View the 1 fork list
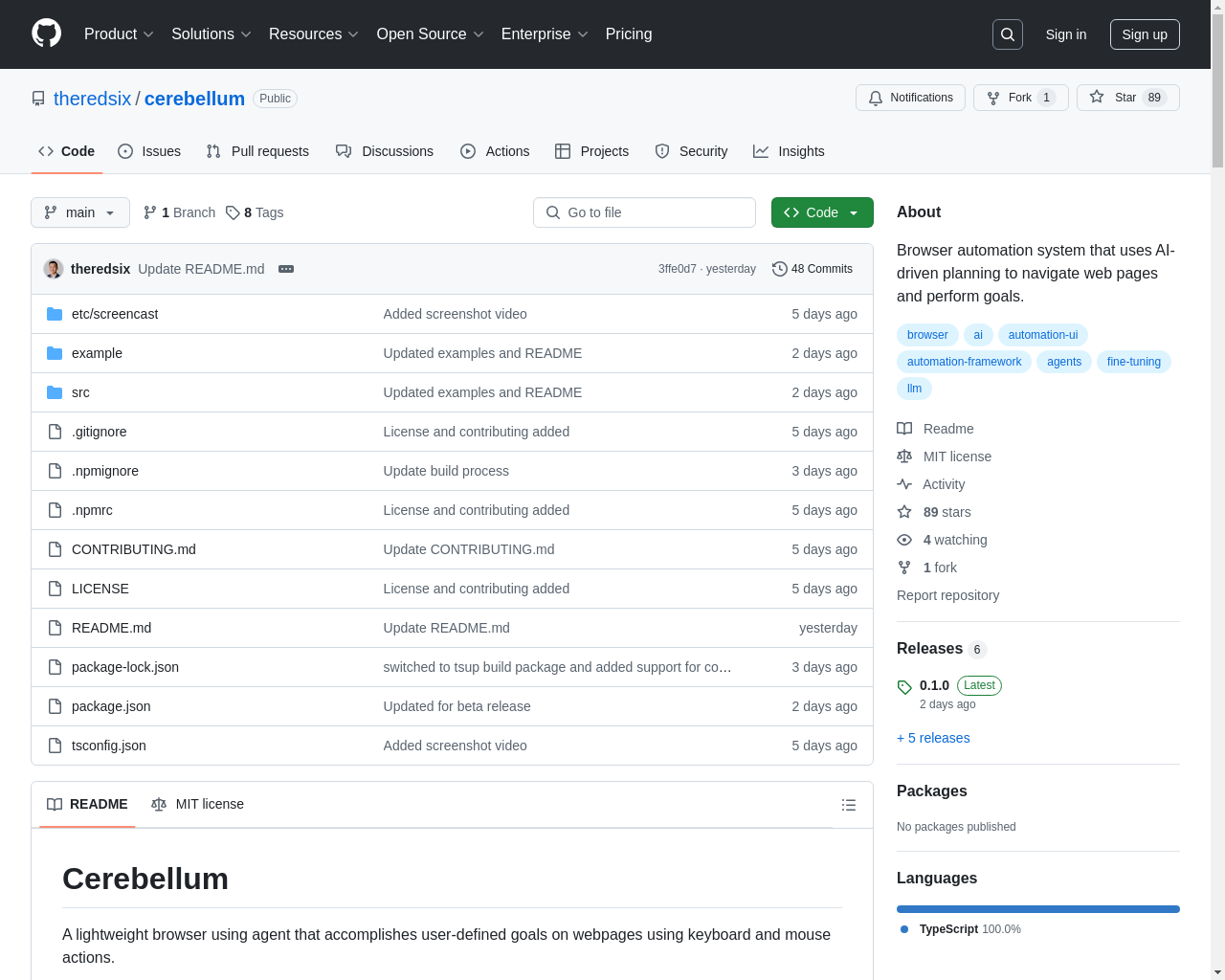The image size is (1225, 980). click(x=926, y=568)
